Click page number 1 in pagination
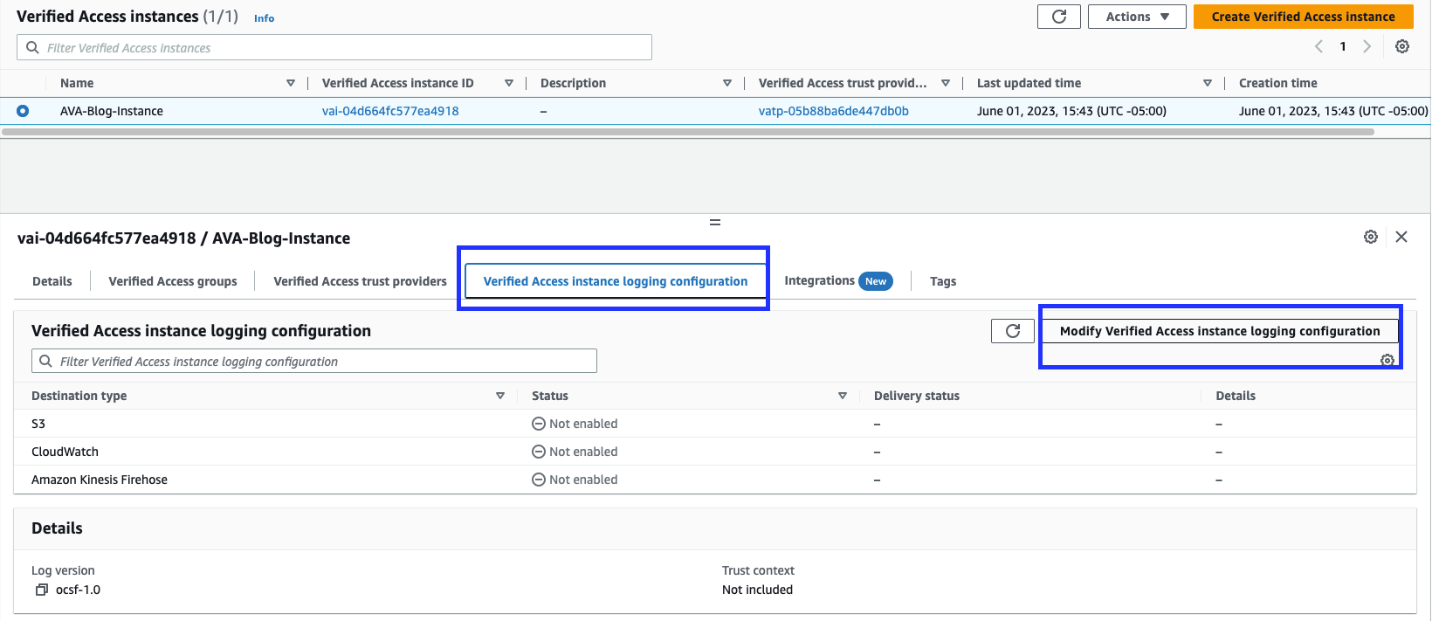The width and height of the screenshot is (1432, 621). click(1341, 46)
